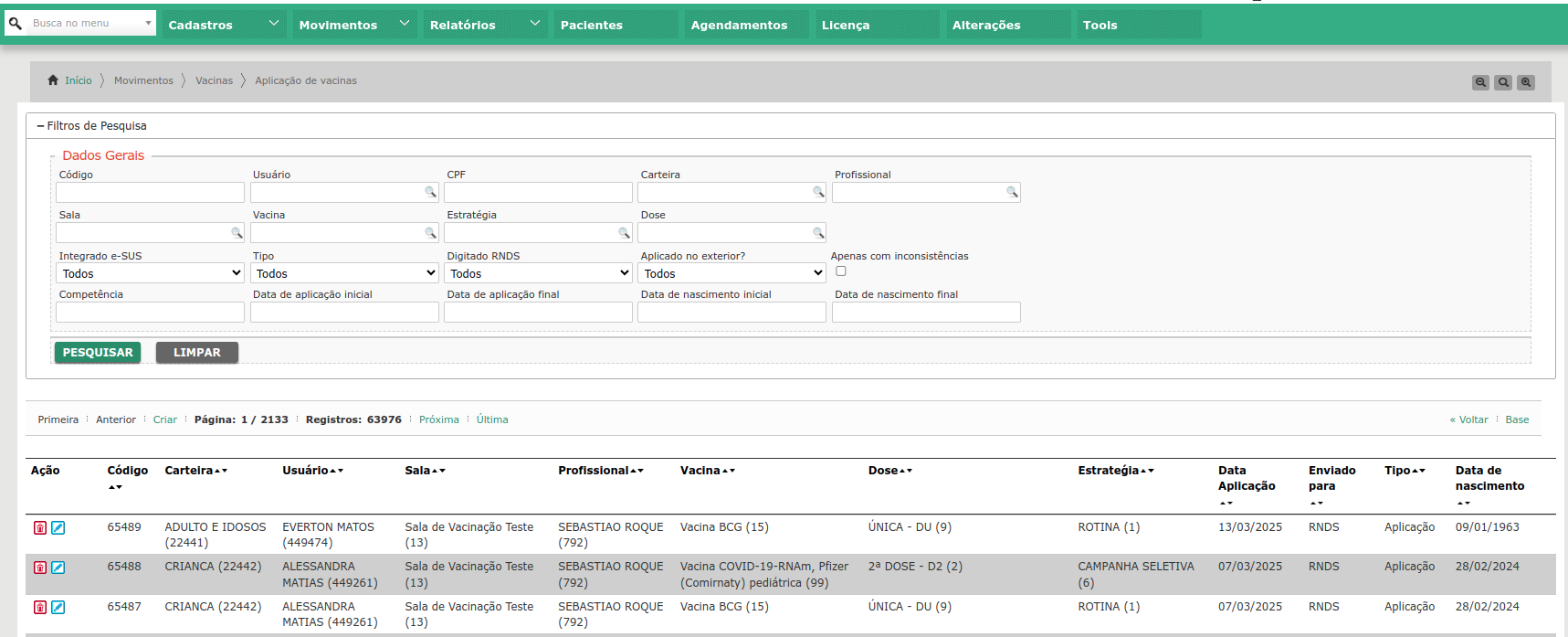Viewport: 1568px width, 637px height.
Task: Click the home icon in the breadcrumb
Action: (53, 80)
